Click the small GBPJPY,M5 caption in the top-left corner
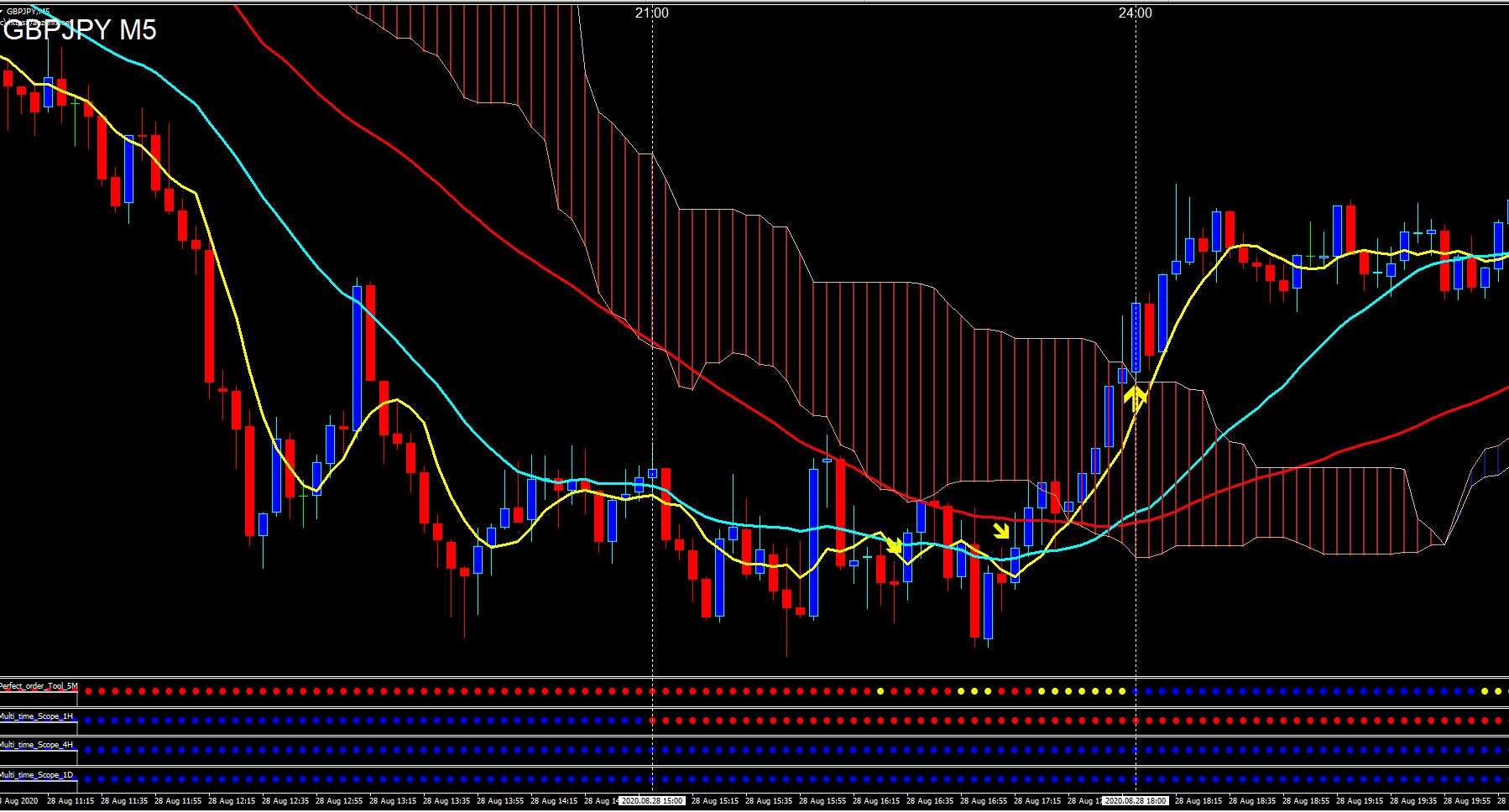Viewport: 1509px width, 812px height. coord(27,12)
